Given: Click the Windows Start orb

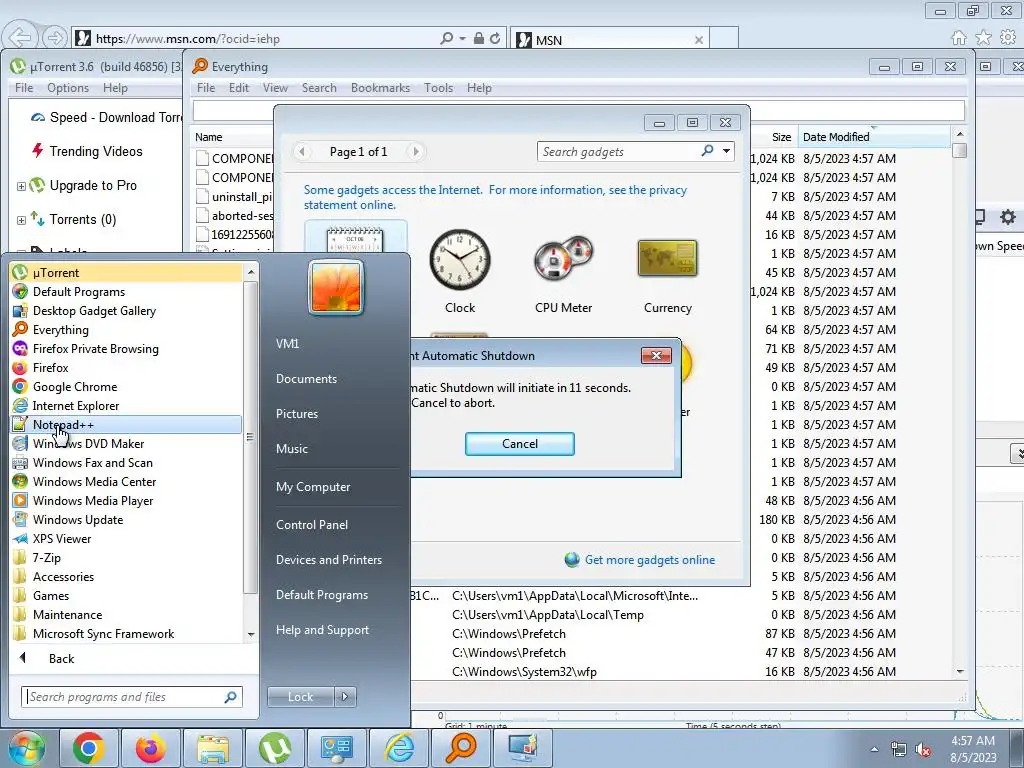Looking at the screenshot, I should 26,748.
